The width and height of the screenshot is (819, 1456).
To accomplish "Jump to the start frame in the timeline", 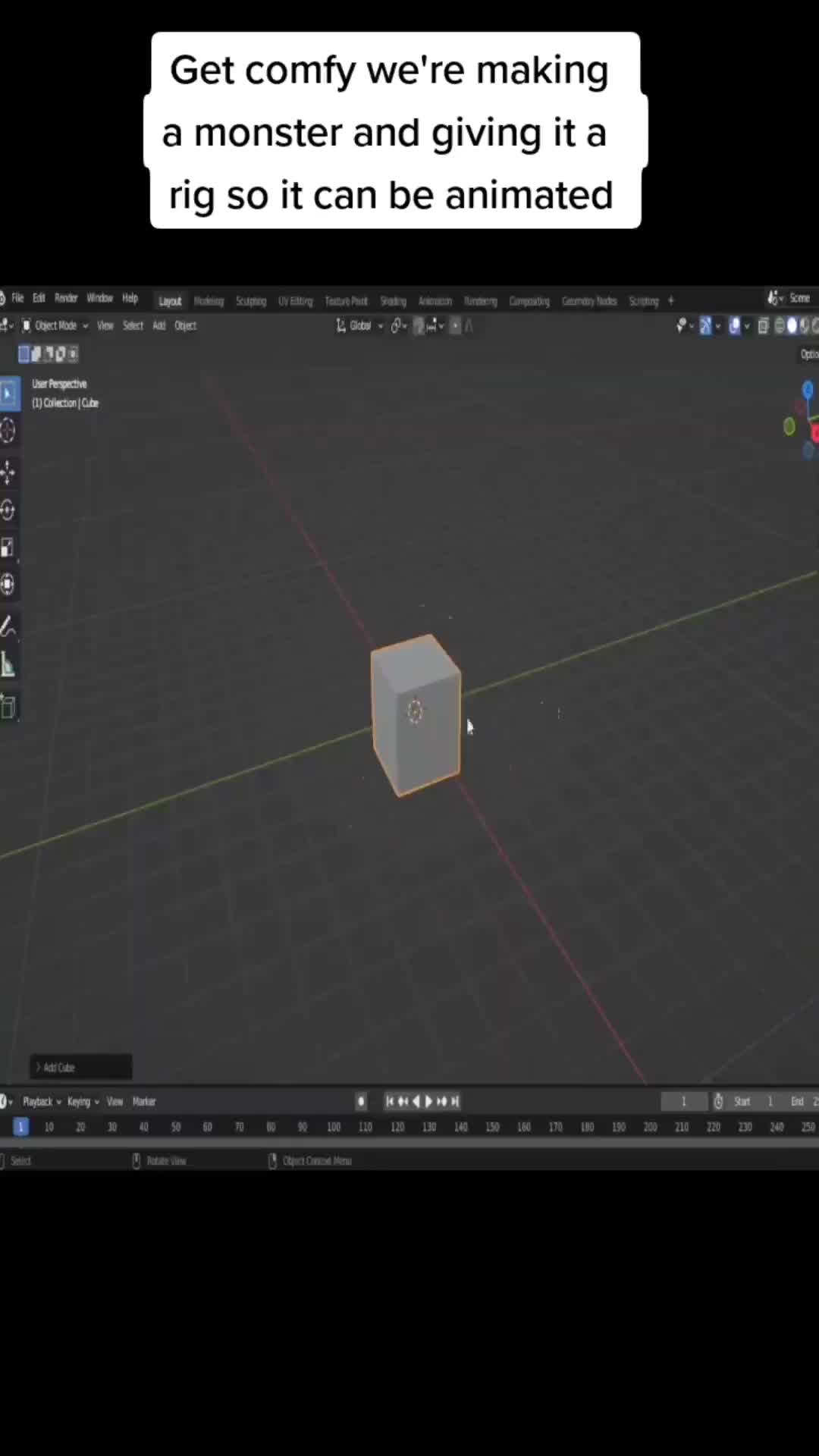I will [390, 1101].
